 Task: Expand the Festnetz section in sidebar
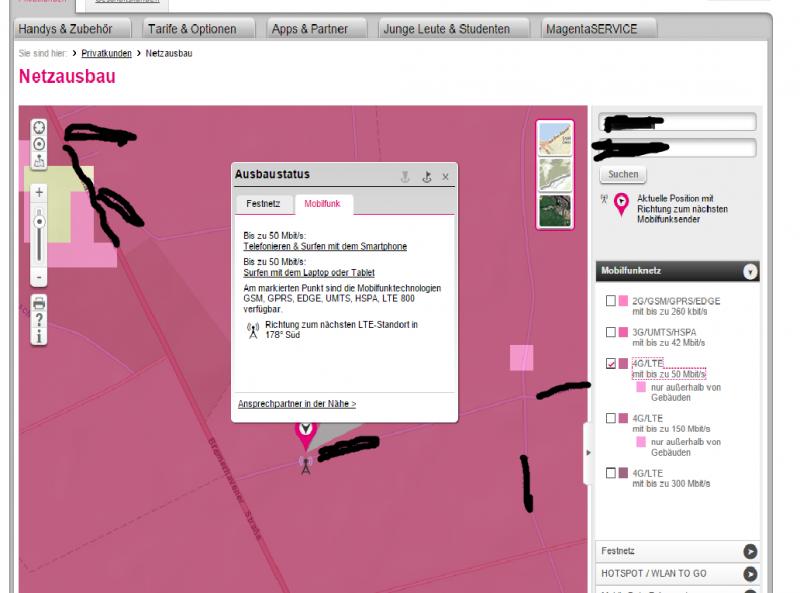point(750,551)
